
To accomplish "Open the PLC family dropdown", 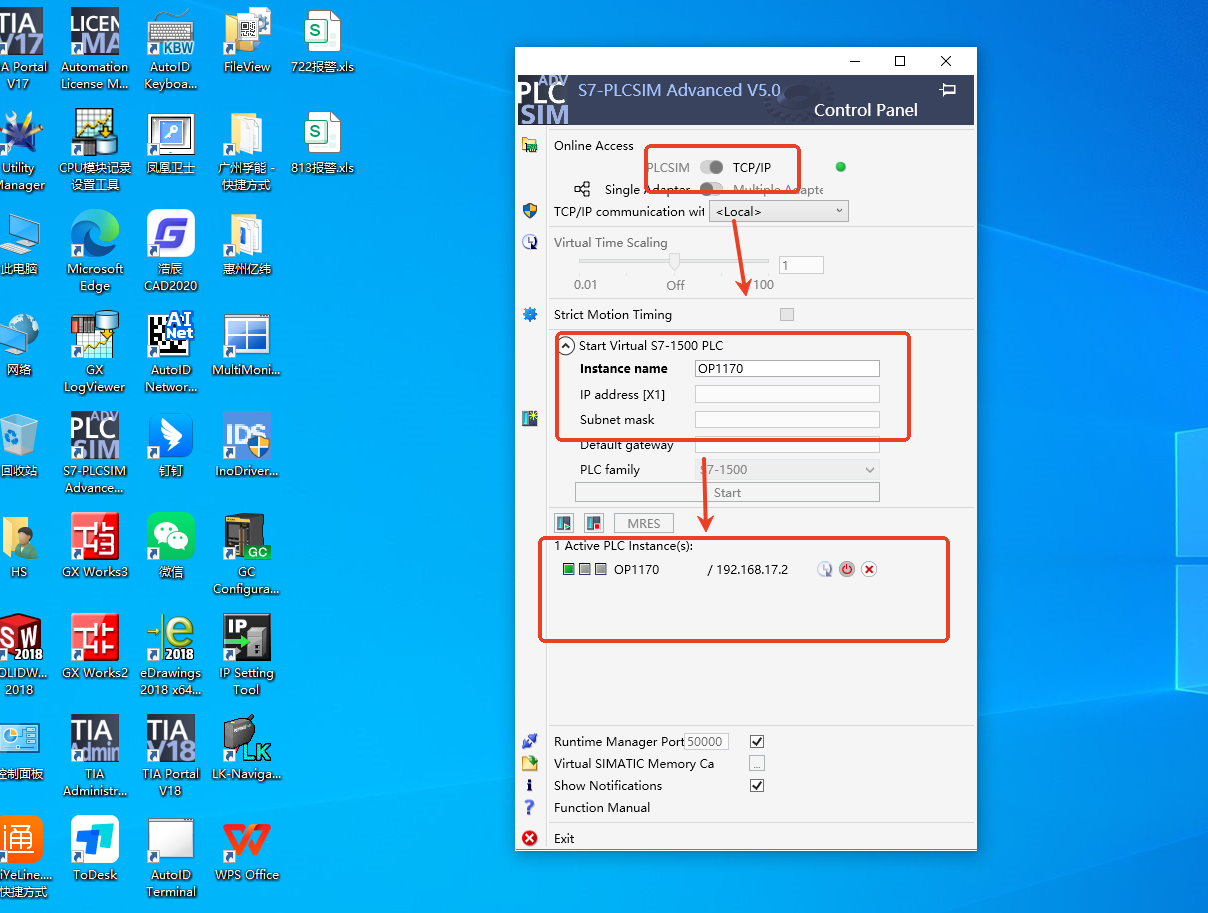I will pos(787,469).
